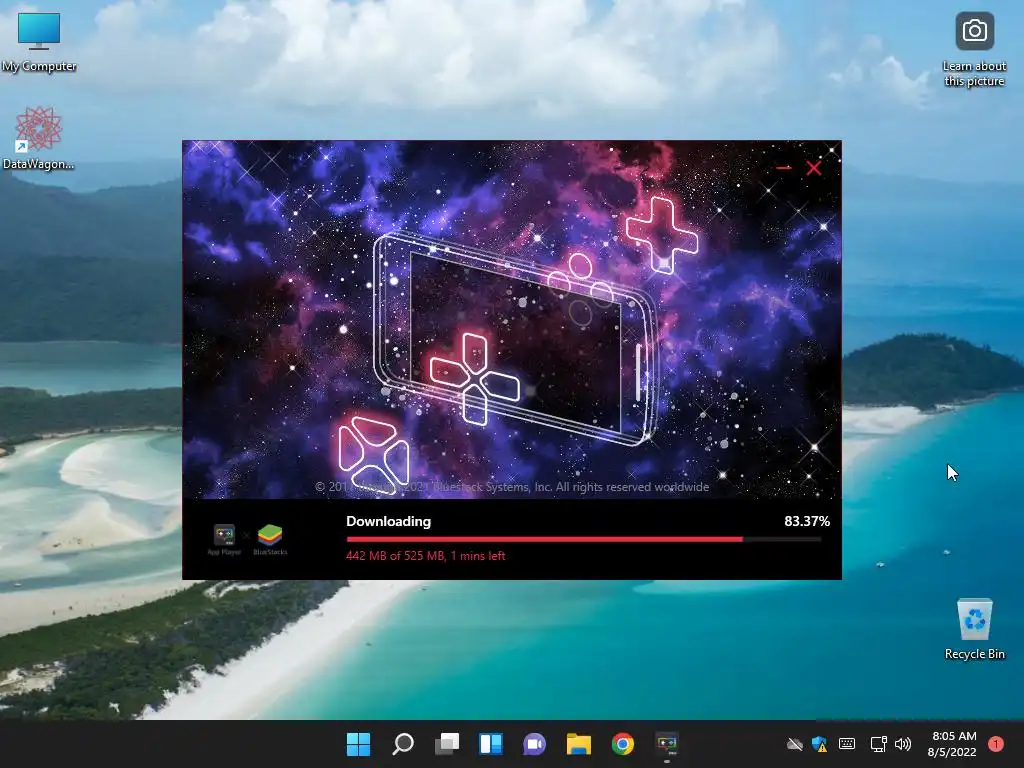
Task: Launch Google Chrome from taskbar
Action: pyautogui.click(x=623, y=744)
